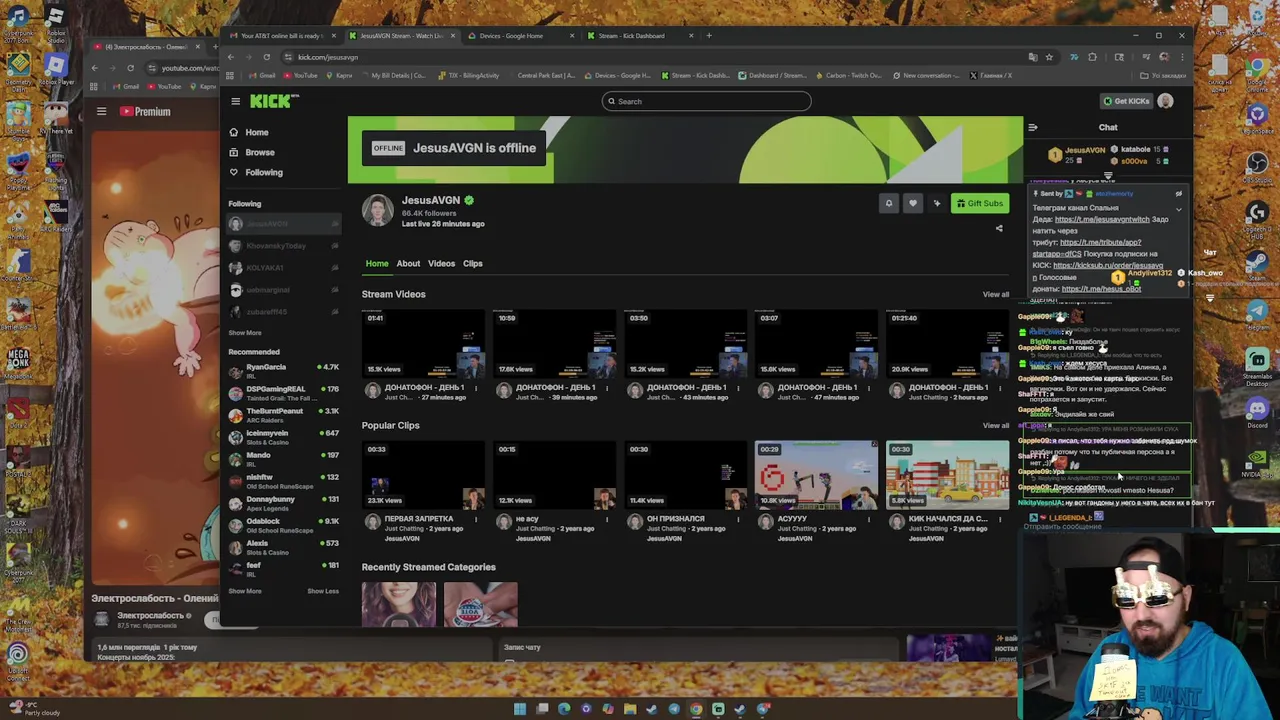This screenshot has width=1280, height=720.
Task: Collapse the chat panel arrow icon
Action: [1033, 127]
